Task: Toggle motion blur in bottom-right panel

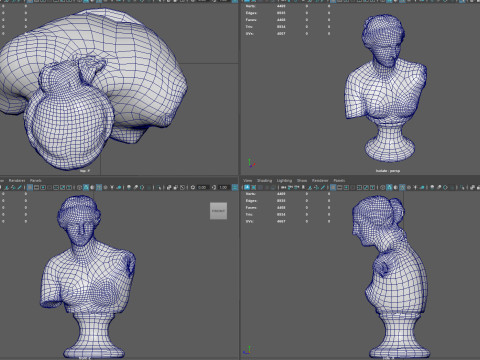Action: click(x=439, y=187)
